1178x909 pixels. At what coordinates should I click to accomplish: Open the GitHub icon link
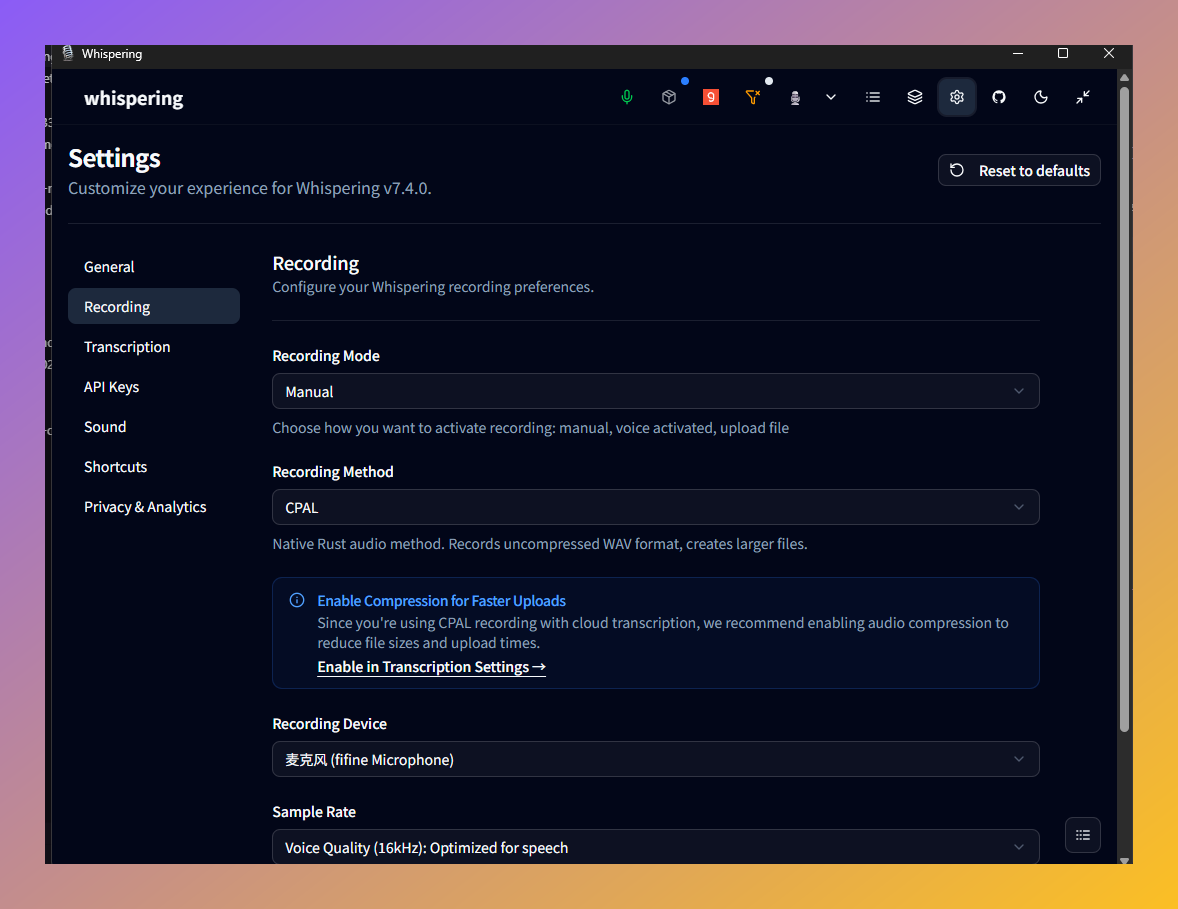(x=998, y=97)
